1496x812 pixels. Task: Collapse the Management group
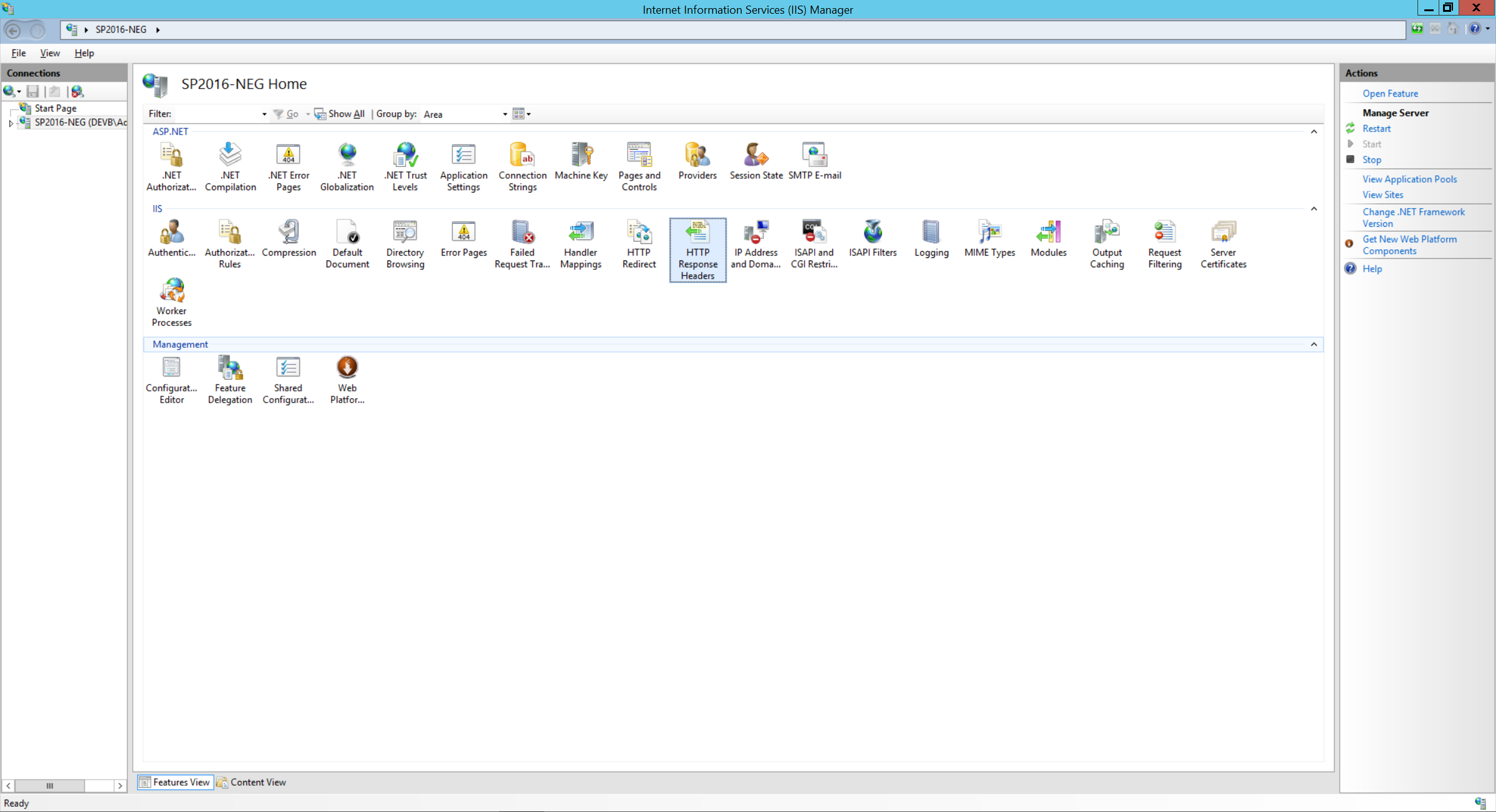(x=1313, y=345)
